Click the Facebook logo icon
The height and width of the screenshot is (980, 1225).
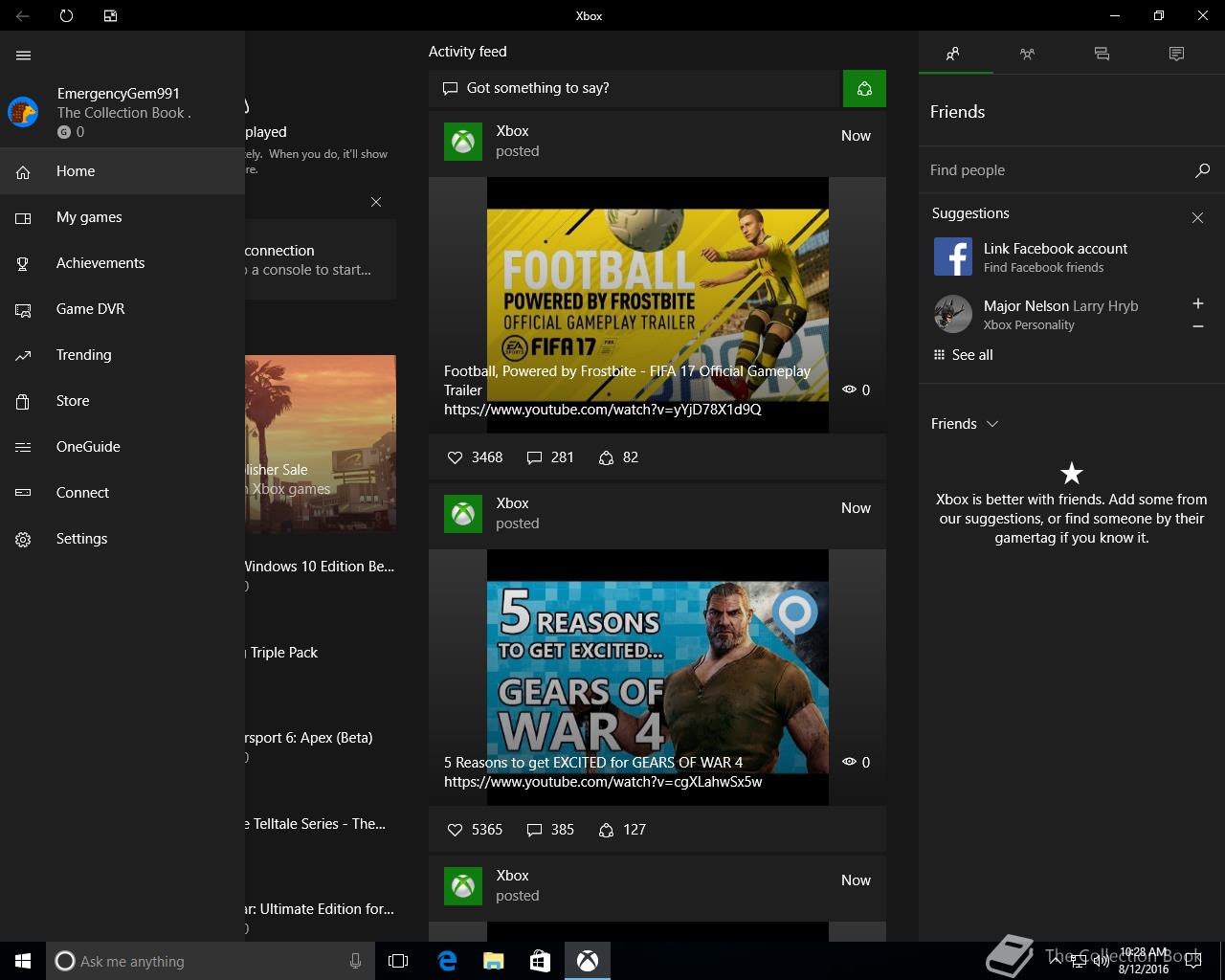click(953, 256)
